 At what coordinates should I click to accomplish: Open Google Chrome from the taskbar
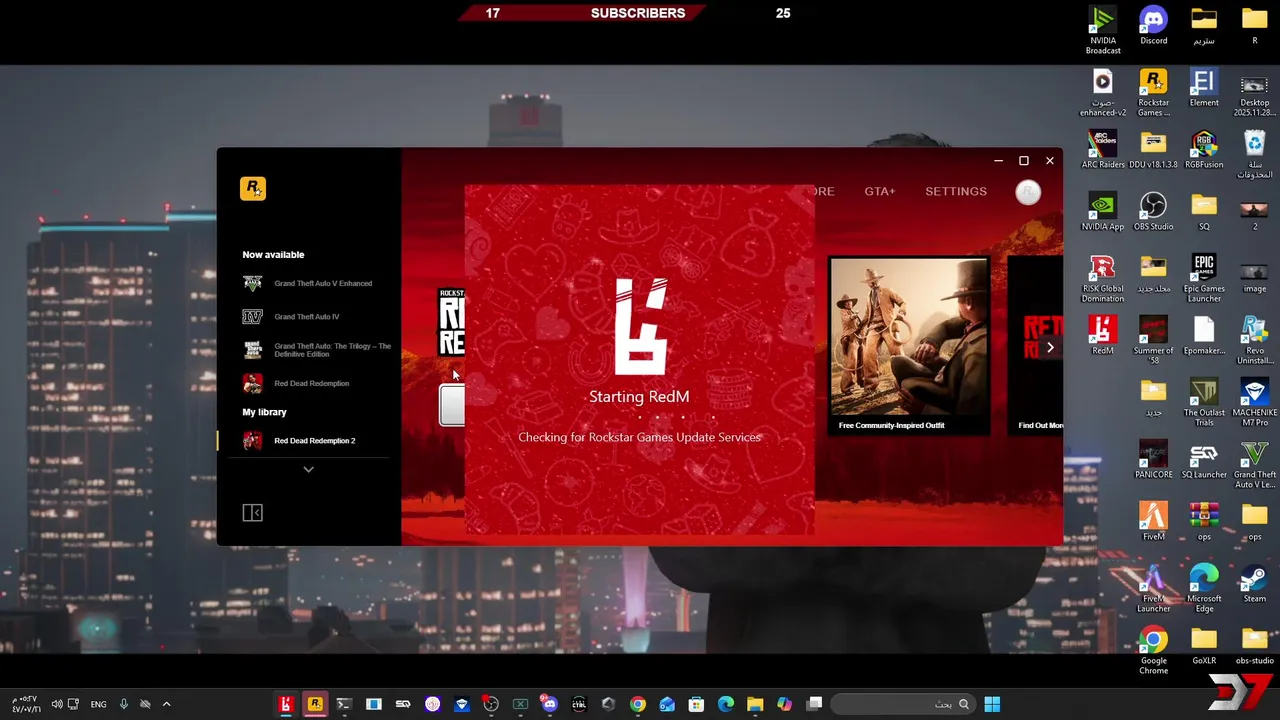(638, 704)
